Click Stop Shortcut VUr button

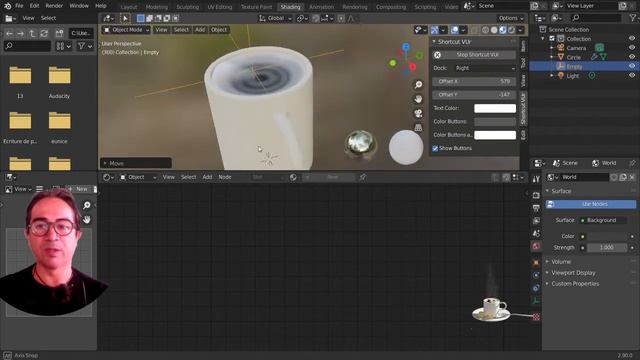pos(473,55)
